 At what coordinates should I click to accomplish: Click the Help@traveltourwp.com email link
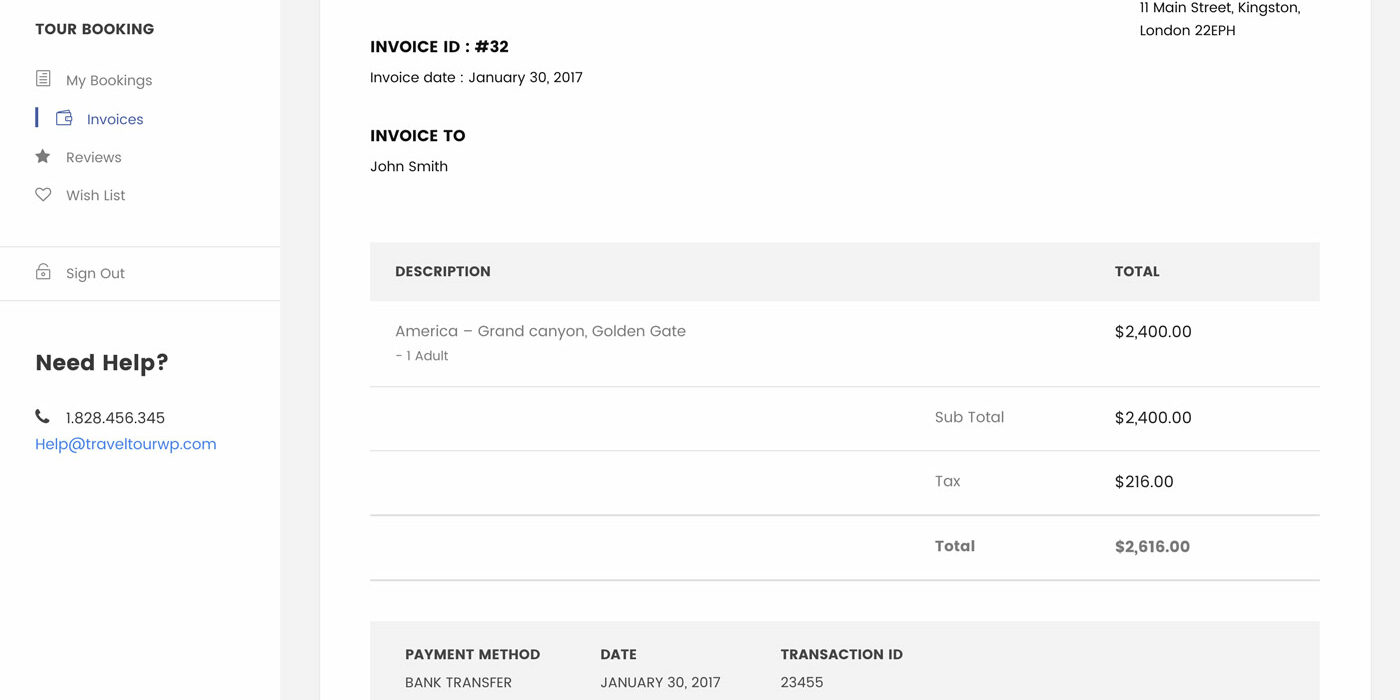pos(126,444)
